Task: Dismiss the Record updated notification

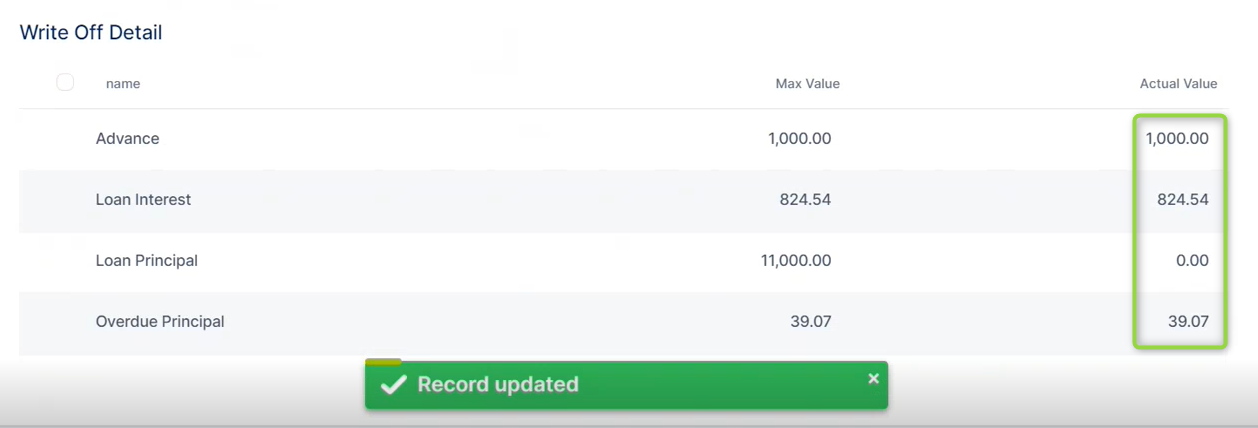Action: click(x=873, y=378)
